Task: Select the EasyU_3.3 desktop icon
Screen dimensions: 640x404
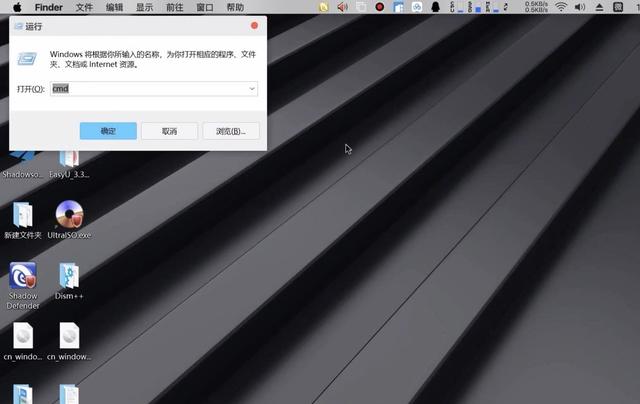Action: click(69, 160)
